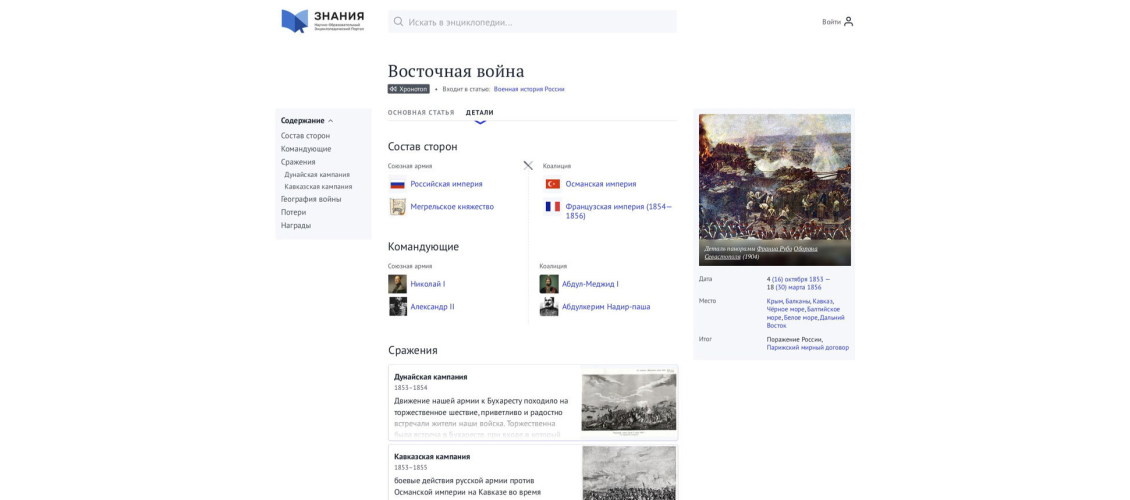Click the Хронотоп tag badge
Screen dimensions: 1130x500
pos(409,89)
